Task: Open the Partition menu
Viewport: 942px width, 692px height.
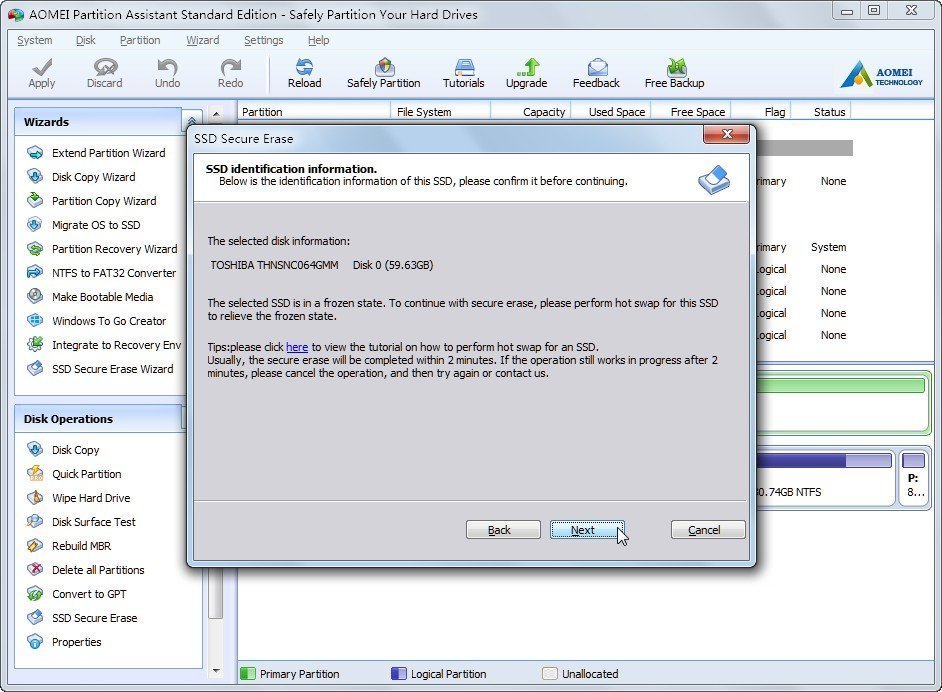Action: coord(140,40)
